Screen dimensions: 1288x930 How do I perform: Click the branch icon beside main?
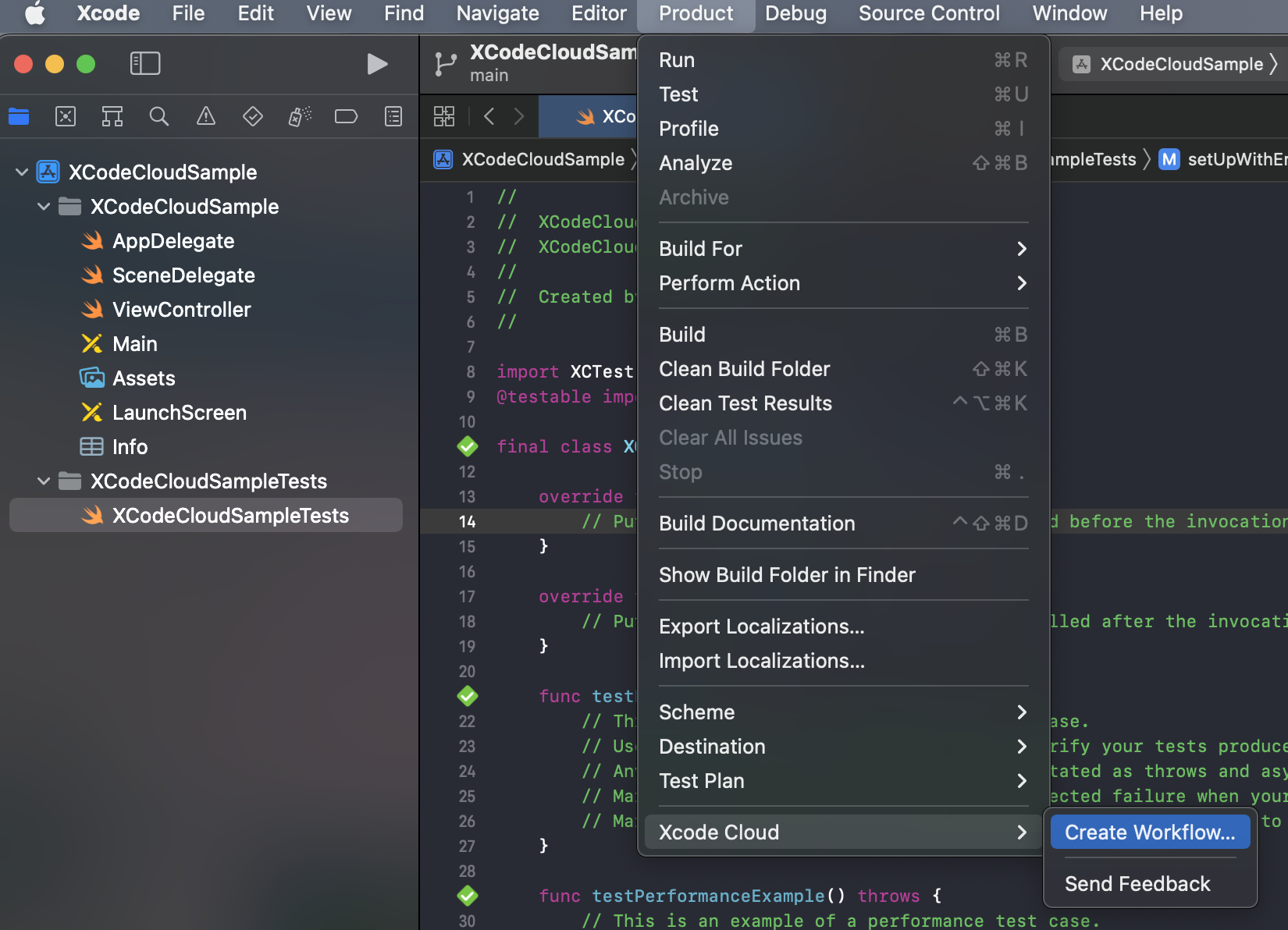pos(446,63)
